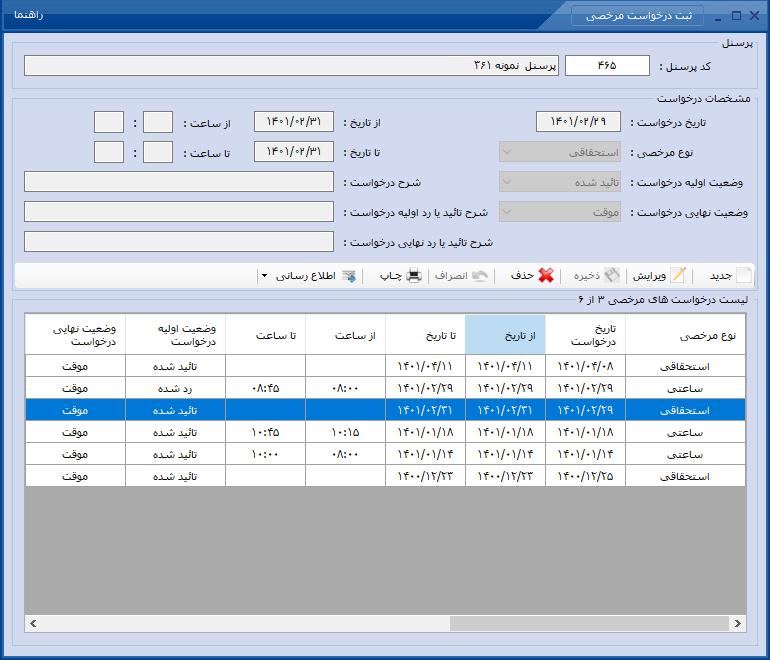Select the row with request date ۱۴۰۰/۱۲/۲۵

385,476
